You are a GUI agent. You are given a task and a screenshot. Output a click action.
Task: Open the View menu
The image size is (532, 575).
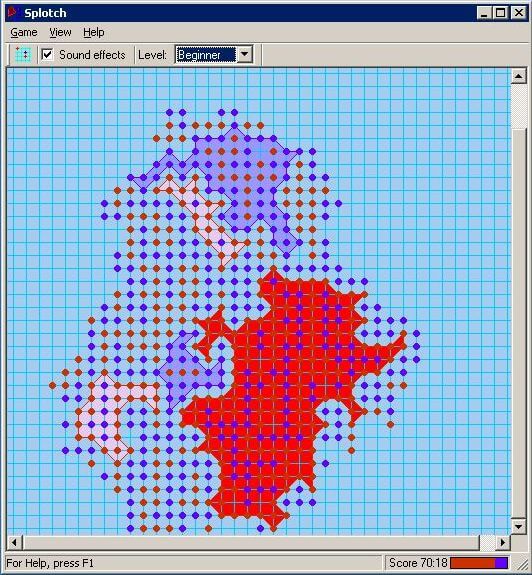[60, 33]
